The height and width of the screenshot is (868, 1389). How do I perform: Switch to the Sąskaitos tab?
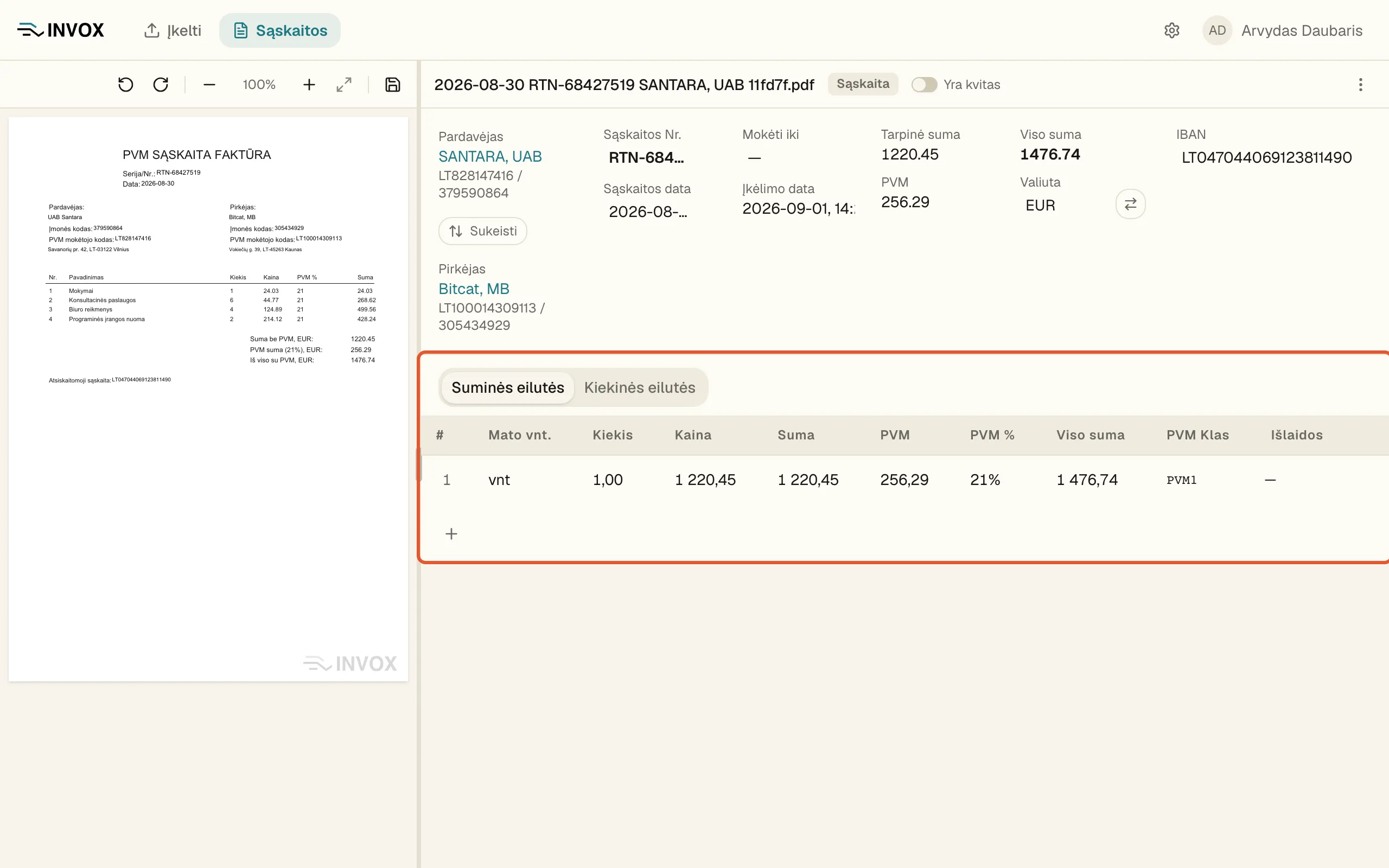[280, 30]
